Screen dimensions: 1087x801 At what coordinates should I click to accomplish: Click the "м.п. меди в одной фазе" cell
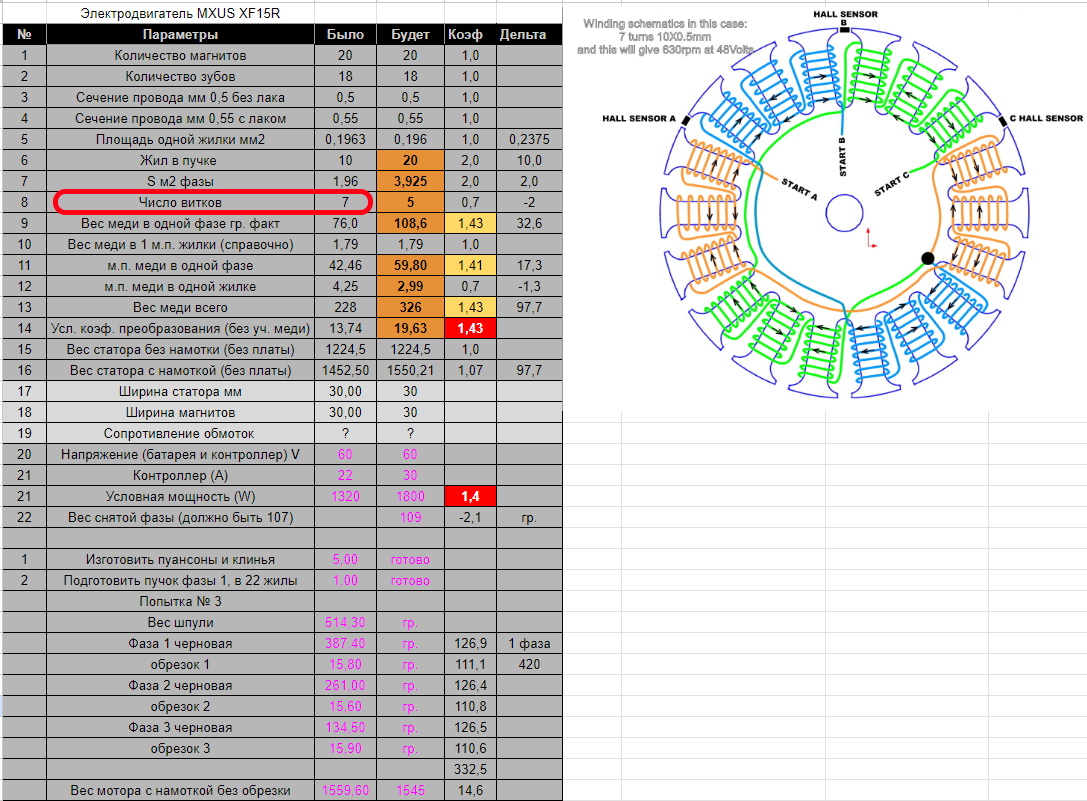[180, 265]
